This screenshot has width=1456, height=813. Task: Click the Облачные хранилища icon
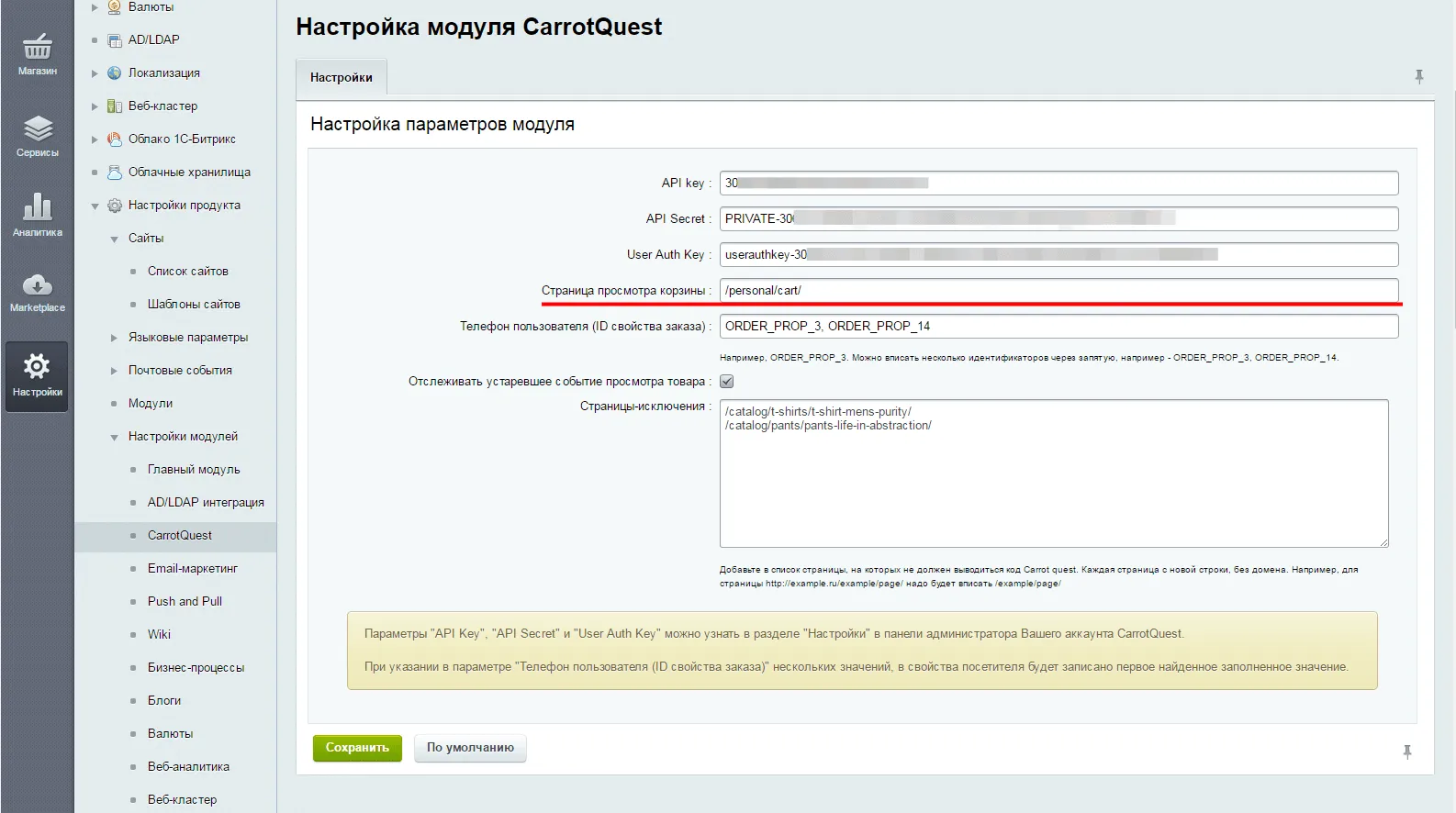pyautogui.click(x=114, y=173)
